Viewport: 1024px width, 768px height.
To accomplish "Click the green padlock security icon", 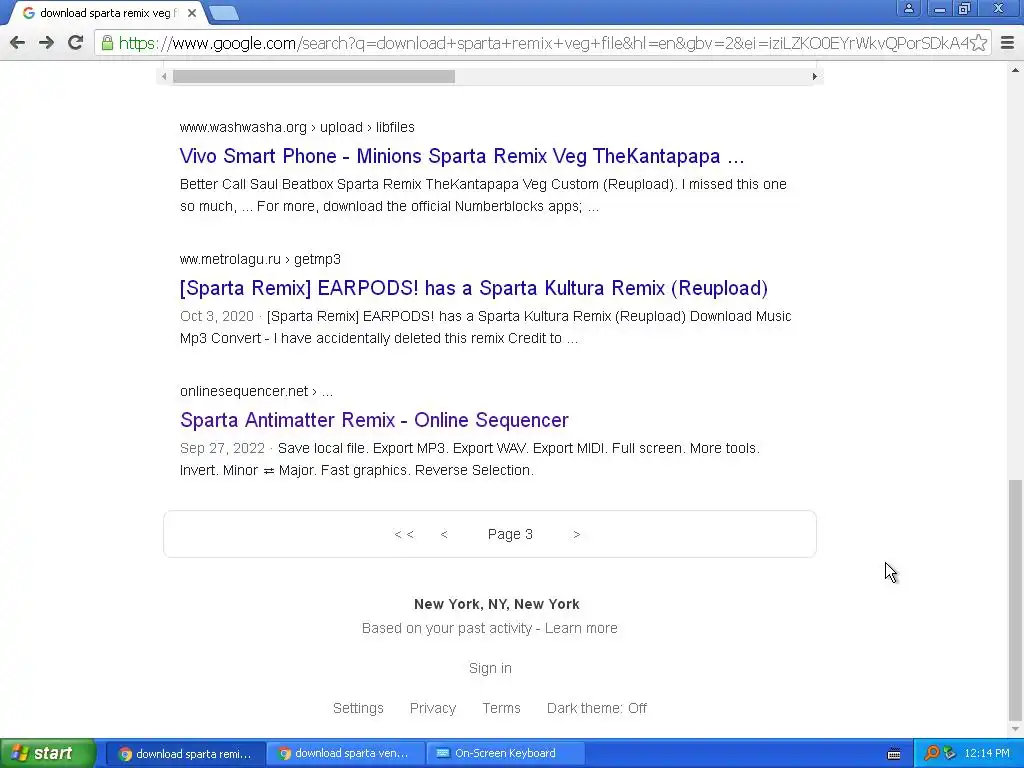I will 107,43.
